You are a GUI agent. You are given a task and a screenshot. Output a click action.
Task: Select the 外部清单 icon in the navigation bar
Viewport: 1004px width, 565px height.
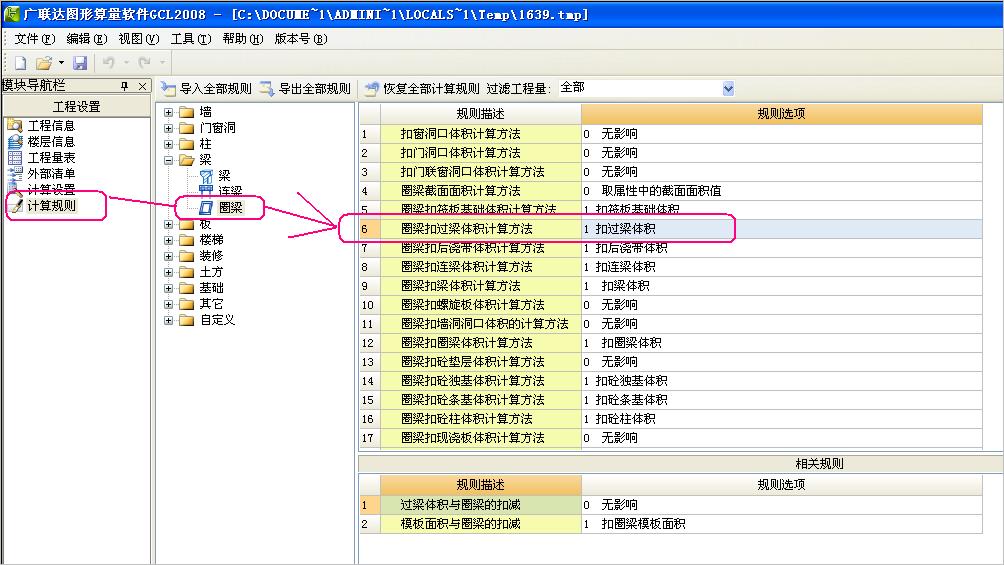15,173
